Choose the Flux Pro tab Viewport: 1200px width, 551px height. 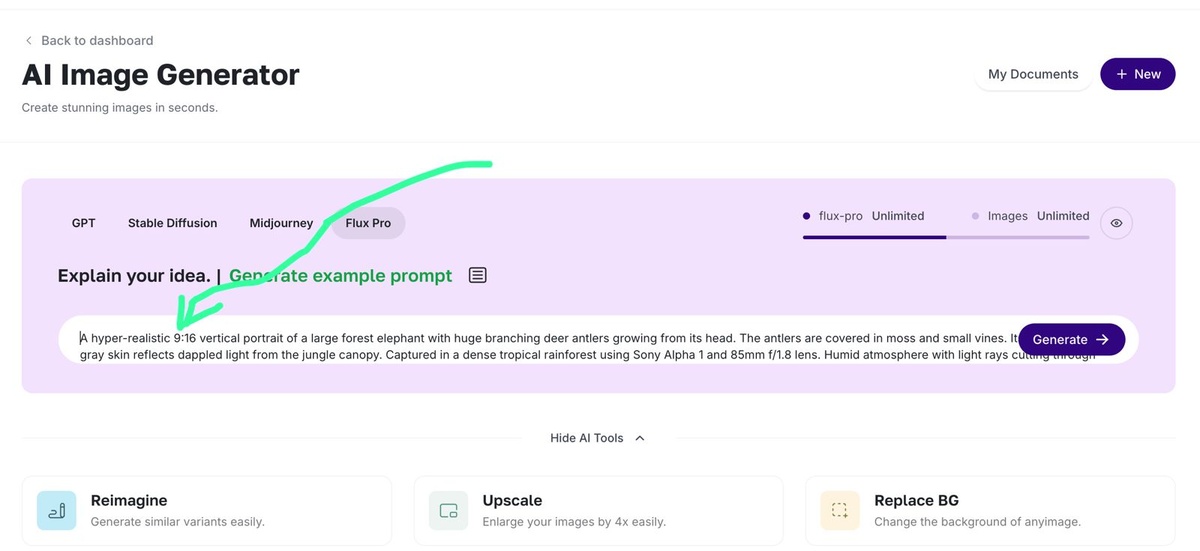[x=368, y=223]
